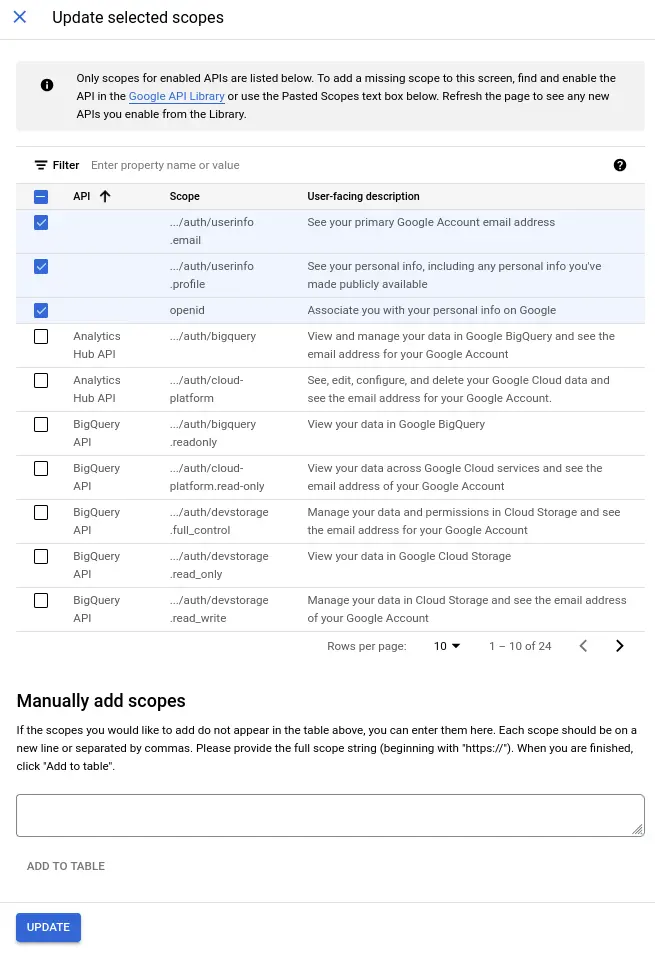Image resolution: width=655 pixels, height=959 pixels.
Task: Go to the previous page of scopes
Action: coord(583,646)
